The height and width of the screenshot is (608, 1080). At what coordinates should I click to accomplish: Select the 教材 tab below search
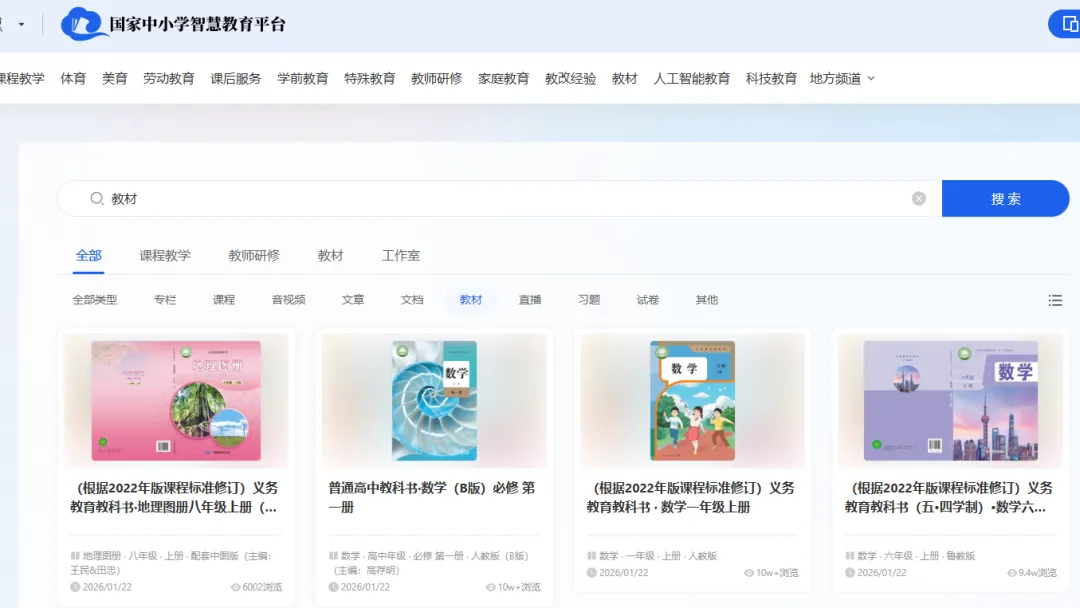(331, 255)
